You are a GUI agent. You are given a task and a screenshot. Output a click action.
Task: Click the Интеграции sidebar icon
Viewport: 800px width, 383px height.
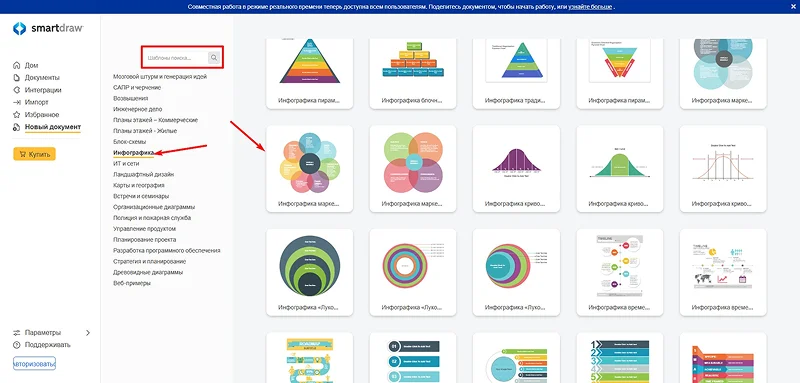tap(16, 90)
